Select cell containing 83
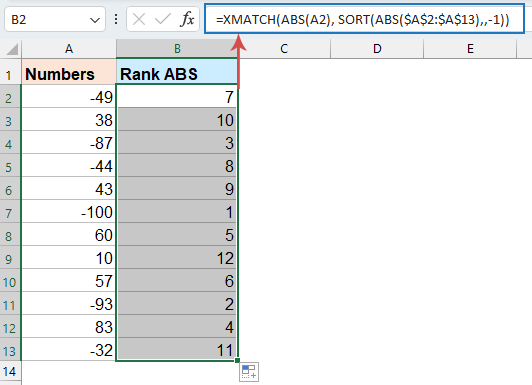 tap(69, 326)
